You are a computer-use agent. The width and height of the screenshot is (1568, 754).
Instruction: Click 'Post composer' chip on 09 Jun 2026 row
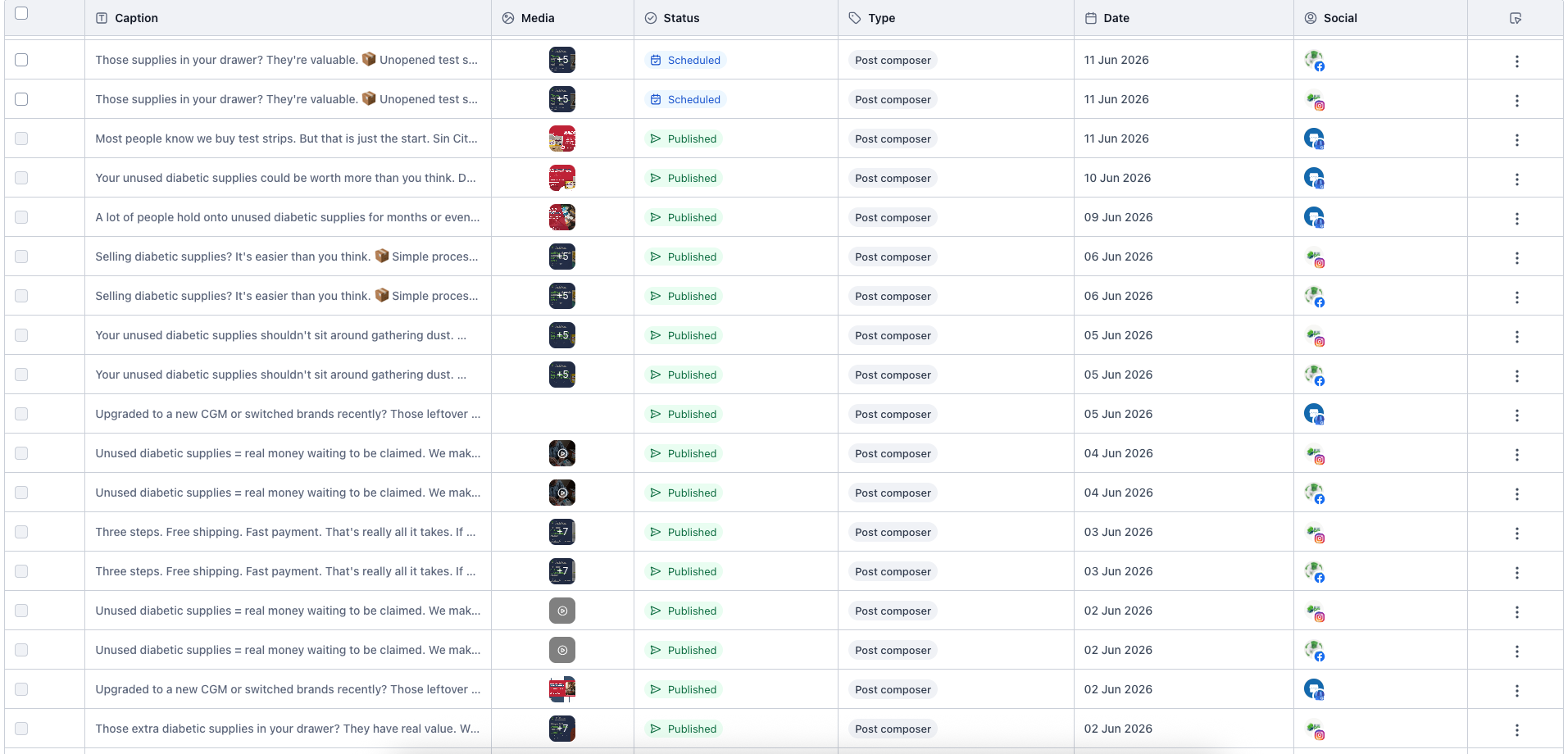click(893, 217)
